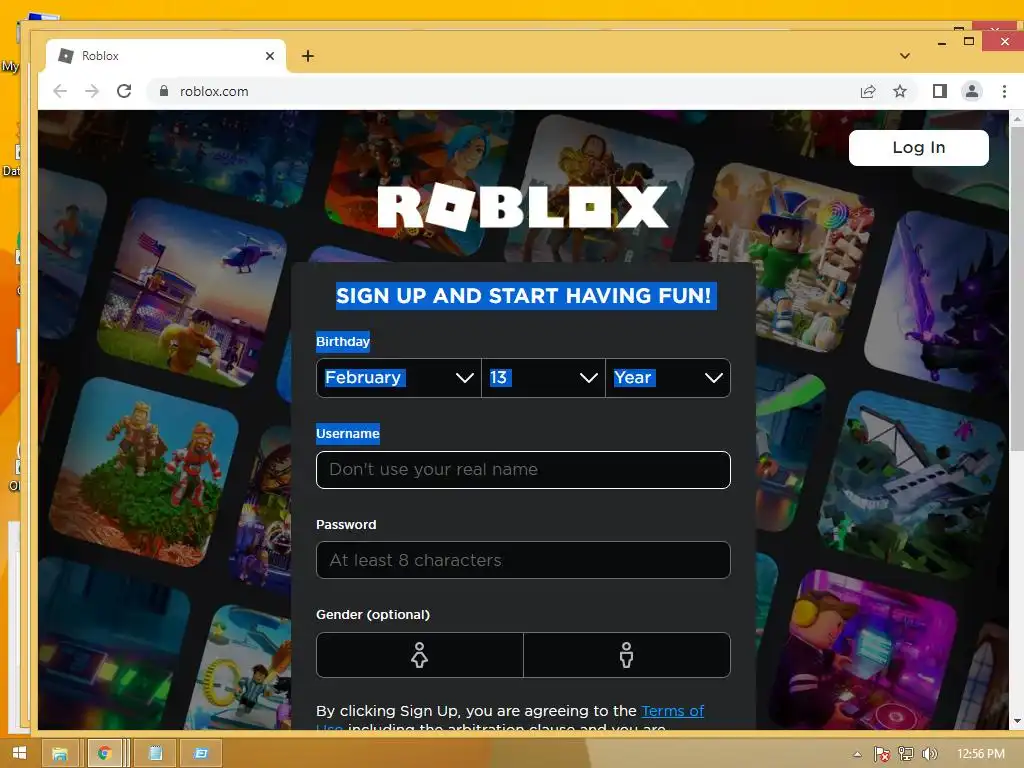Open the fourth taskbar app icon
Screen dimensions: 1024x768
(x=201, y=753)
